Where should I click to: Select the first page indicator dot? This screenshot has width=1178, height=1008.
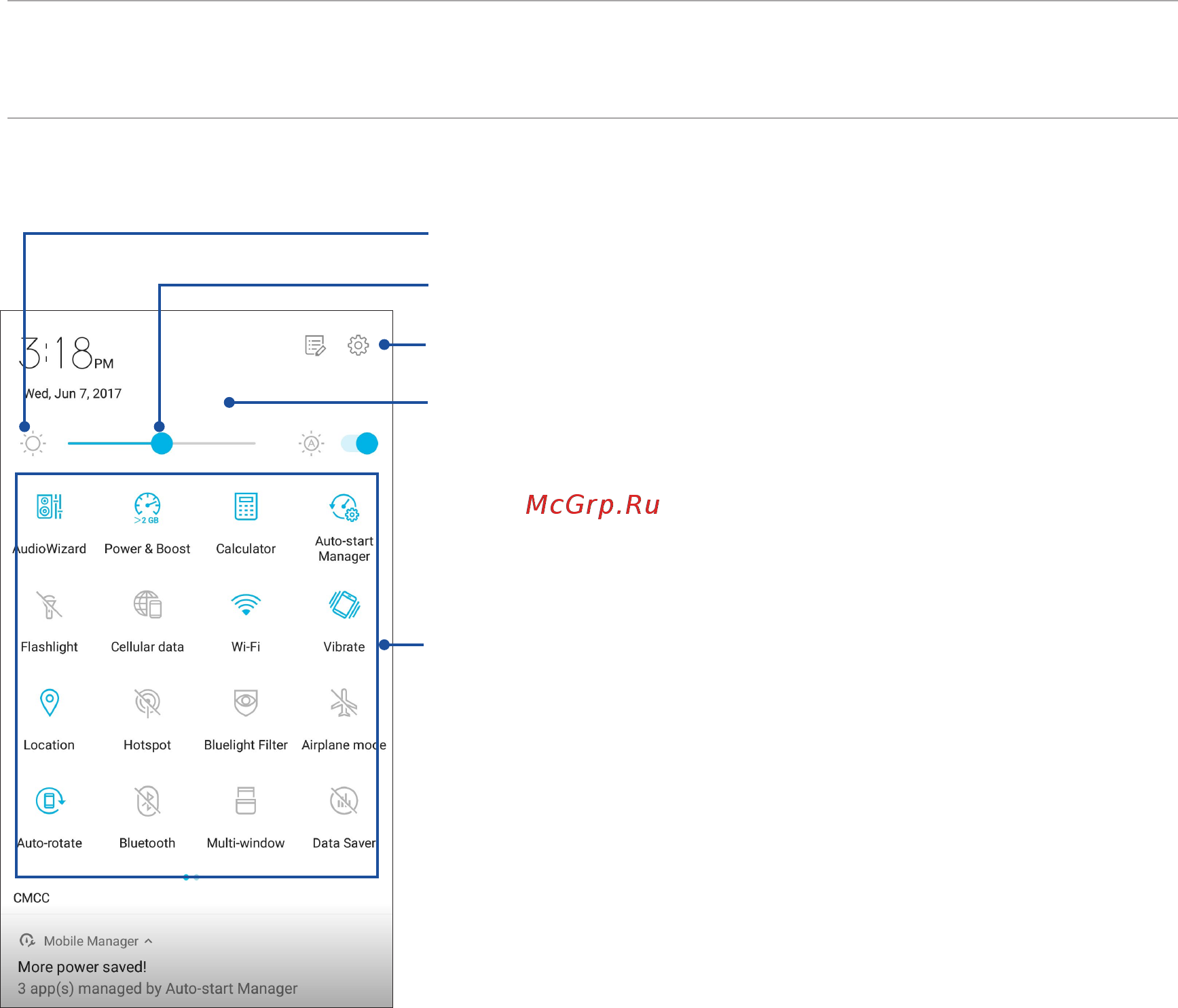point(186,878)
